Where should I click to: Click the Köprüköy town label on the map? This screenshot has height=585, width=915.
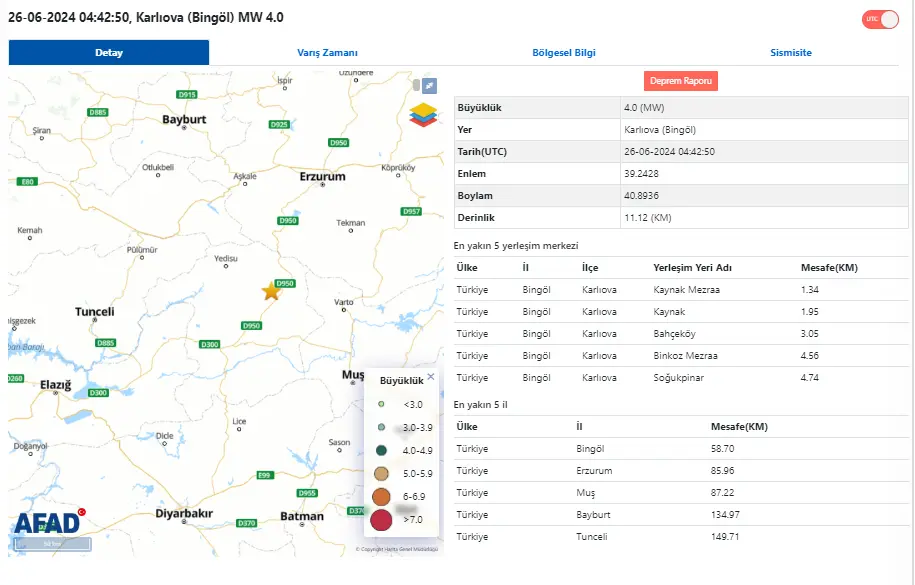click(398, 168)
